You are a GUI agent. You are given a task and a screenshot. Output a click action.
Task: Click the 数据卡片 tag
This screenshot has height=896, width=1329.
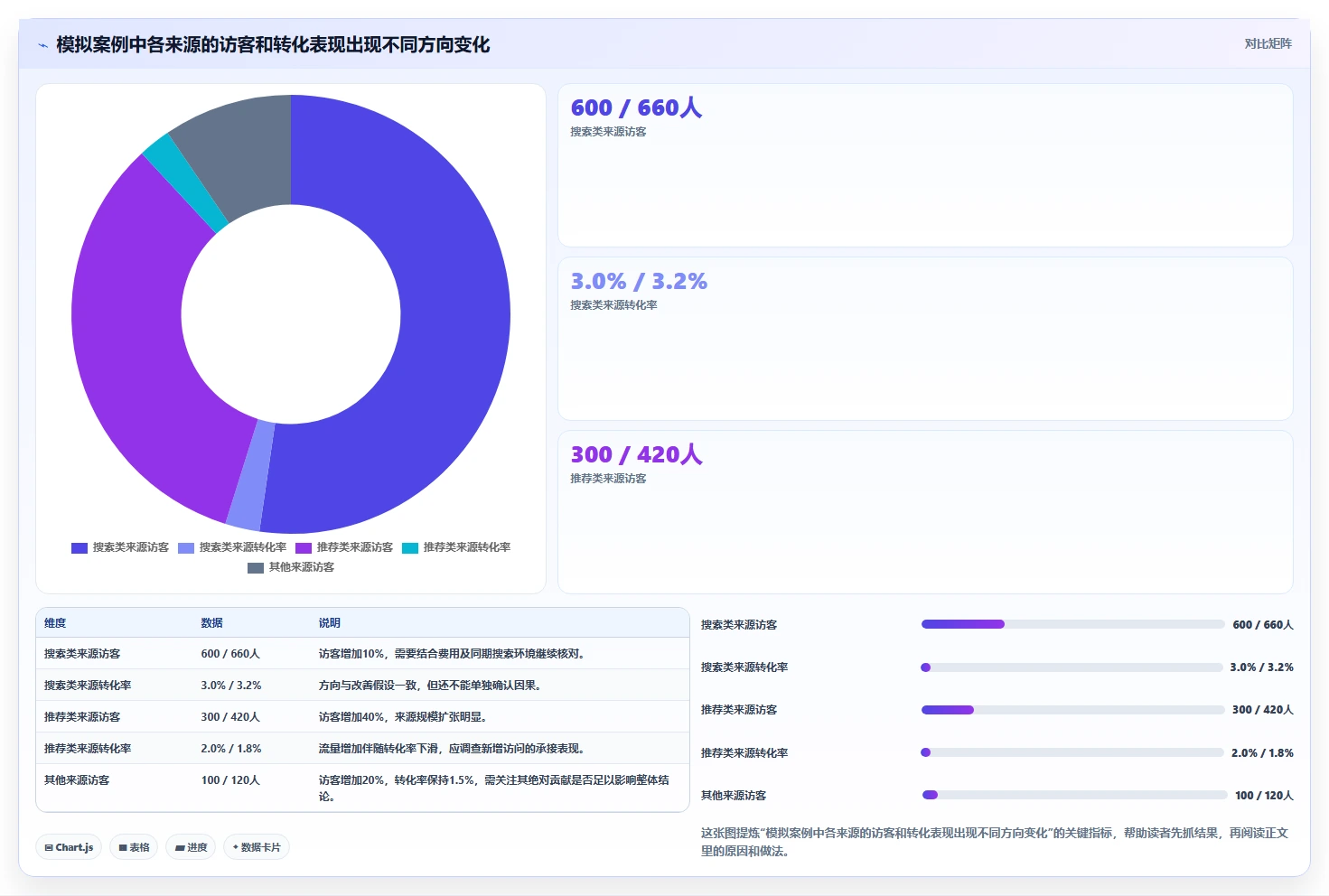[257, 847]
